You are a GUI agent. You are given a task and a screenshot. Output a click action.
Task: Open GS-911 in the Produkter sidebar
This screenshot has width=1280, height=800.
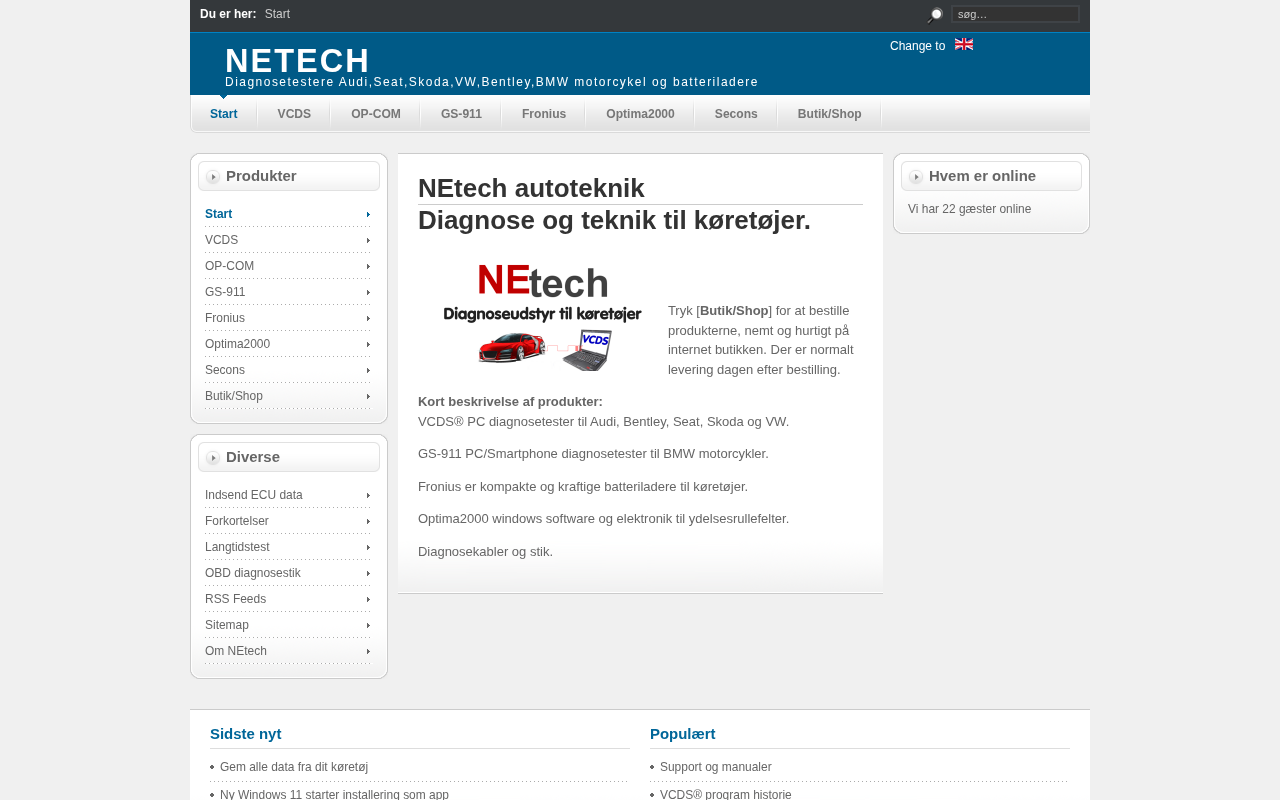[288, 292]
